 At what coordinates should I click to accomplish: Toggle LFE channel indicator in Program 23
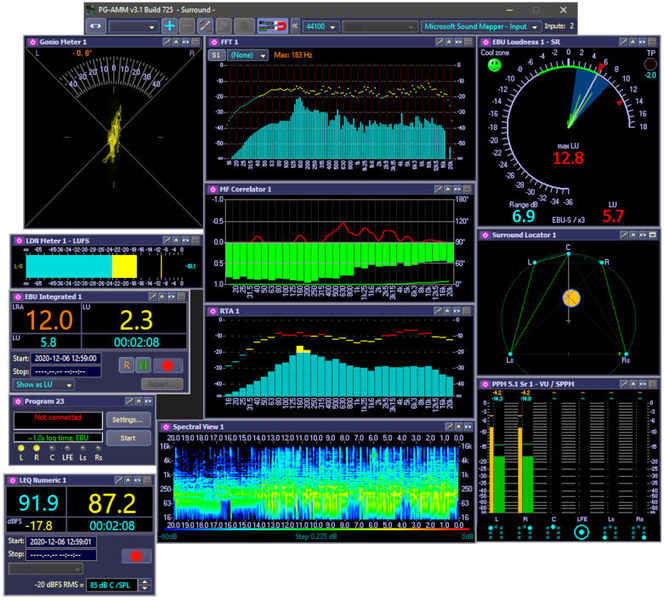(x=67, y=448)
